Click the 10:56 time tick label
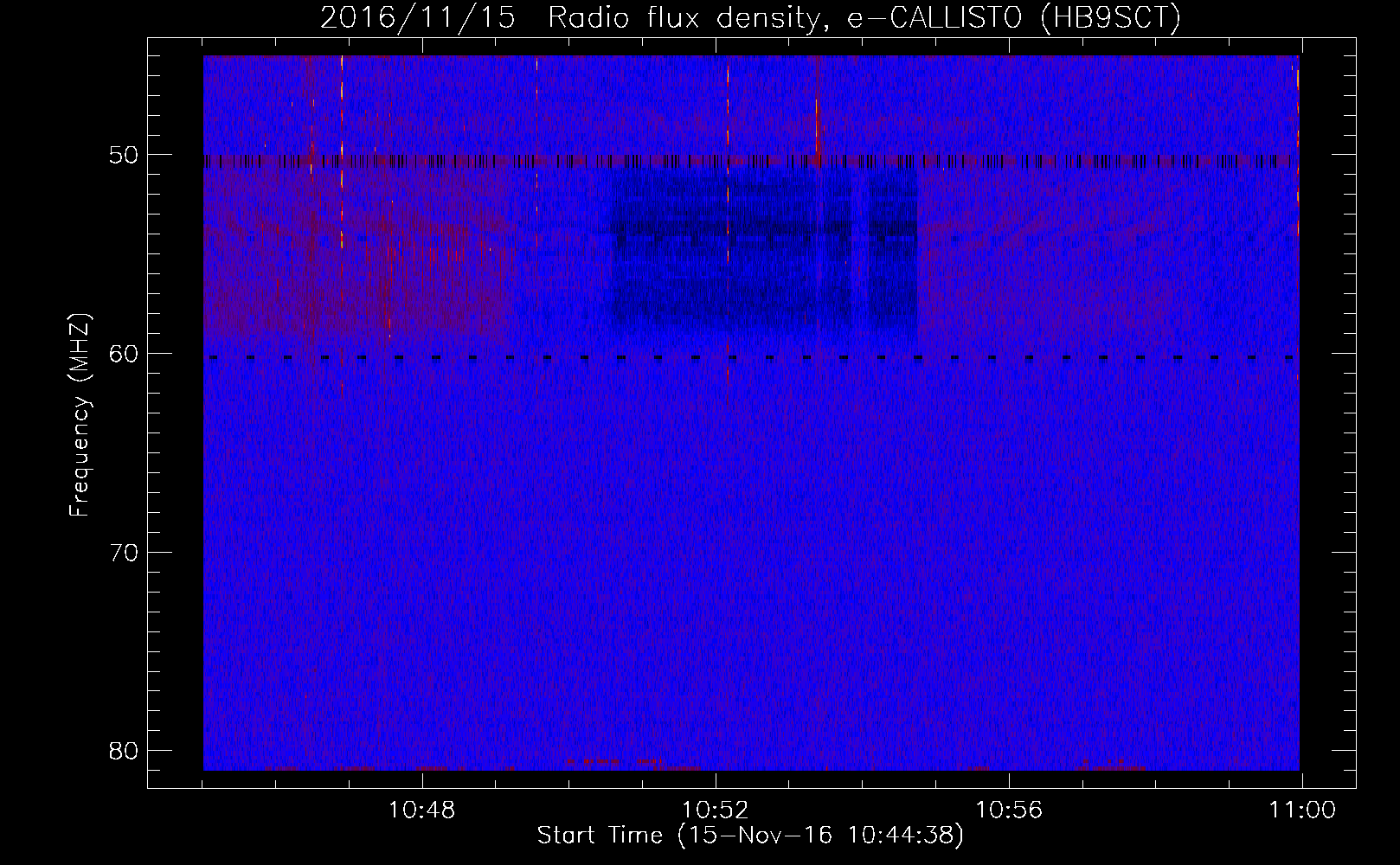Screen dimensions: 1400x865 tap(1009, 811)
